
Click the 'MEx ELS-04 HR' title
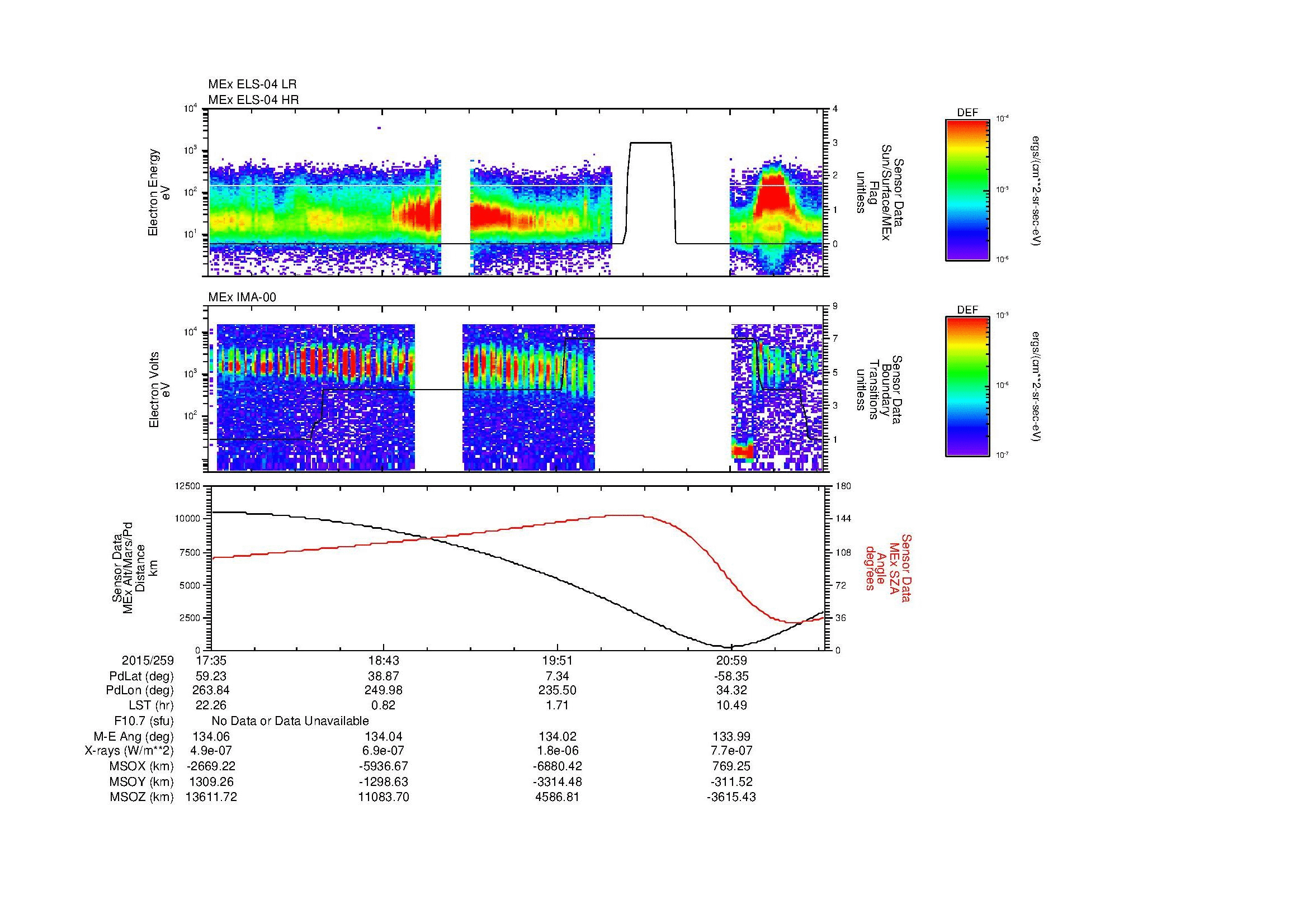coord(253,99)
